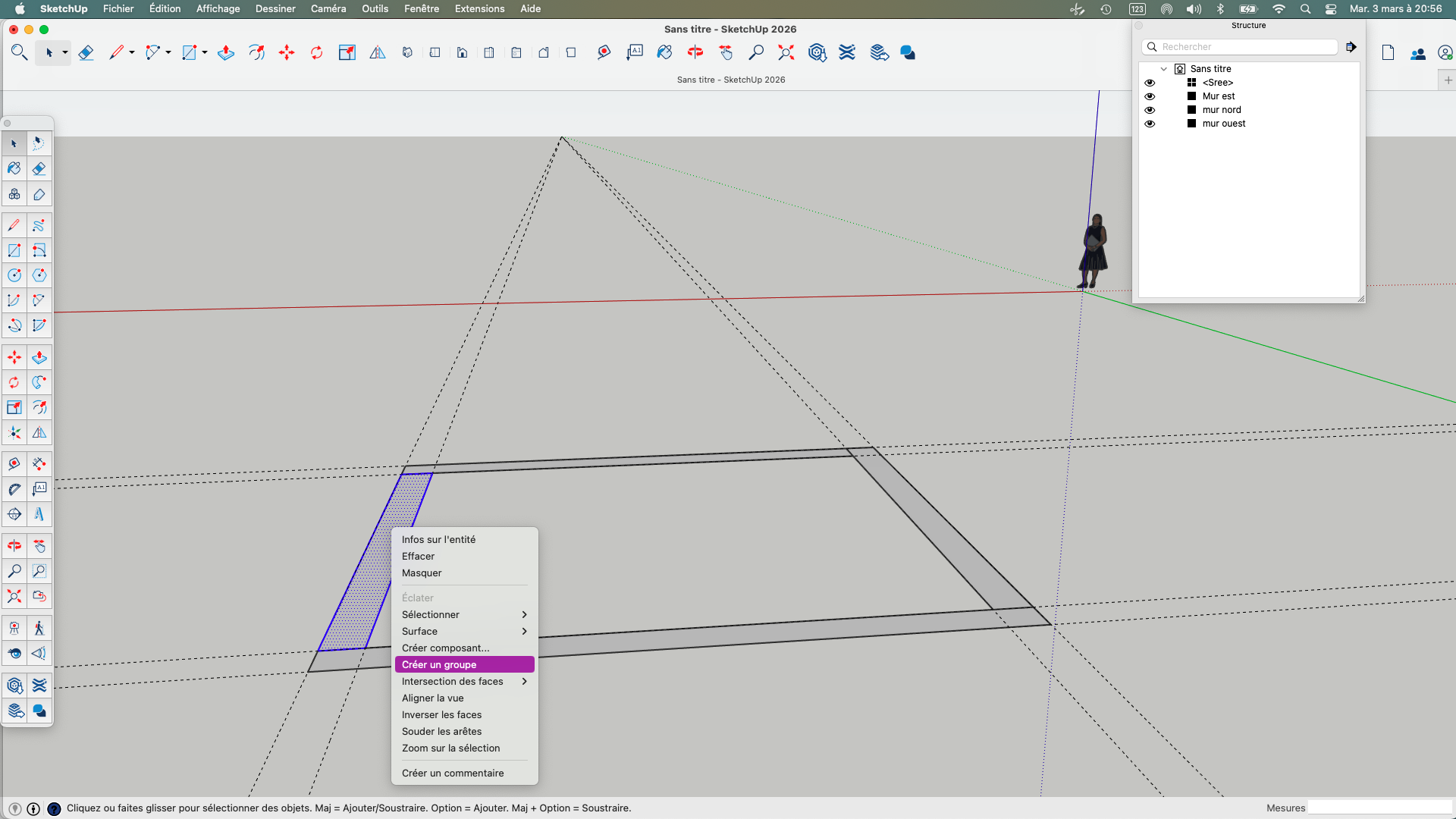Click Inverser les faces
This screenshot has height=819, width=1456.
click(x=441, y=714)
